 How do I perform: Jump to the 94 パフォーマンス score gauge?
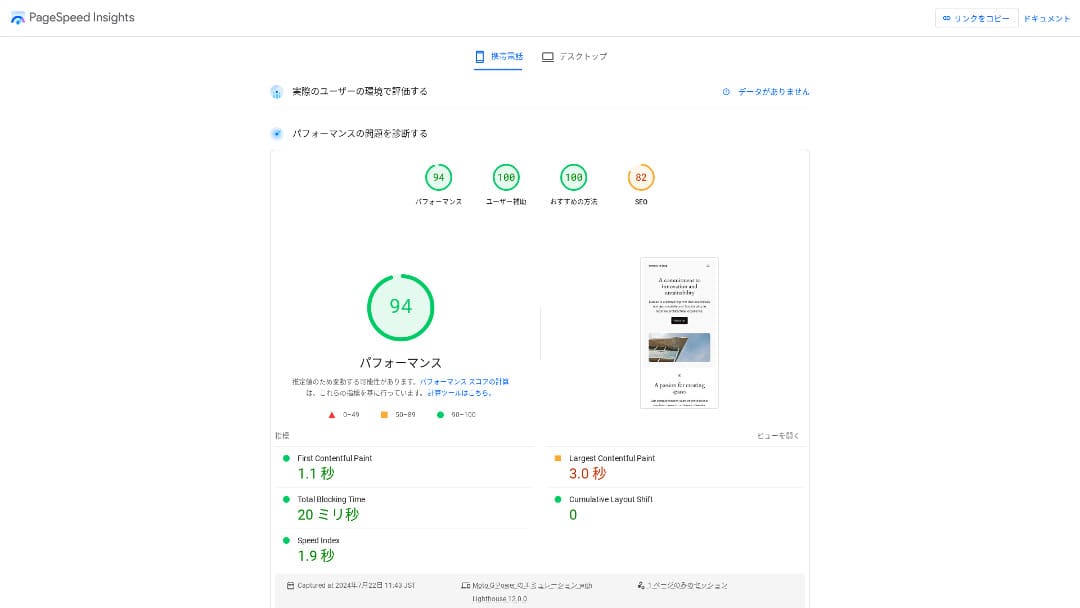point(438,178)
